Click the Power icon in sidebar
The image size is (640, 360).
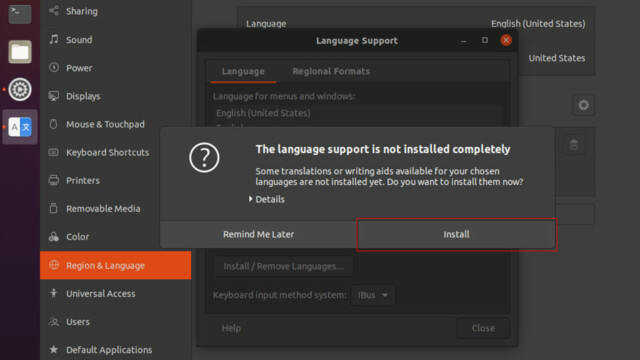coord(54,67)
